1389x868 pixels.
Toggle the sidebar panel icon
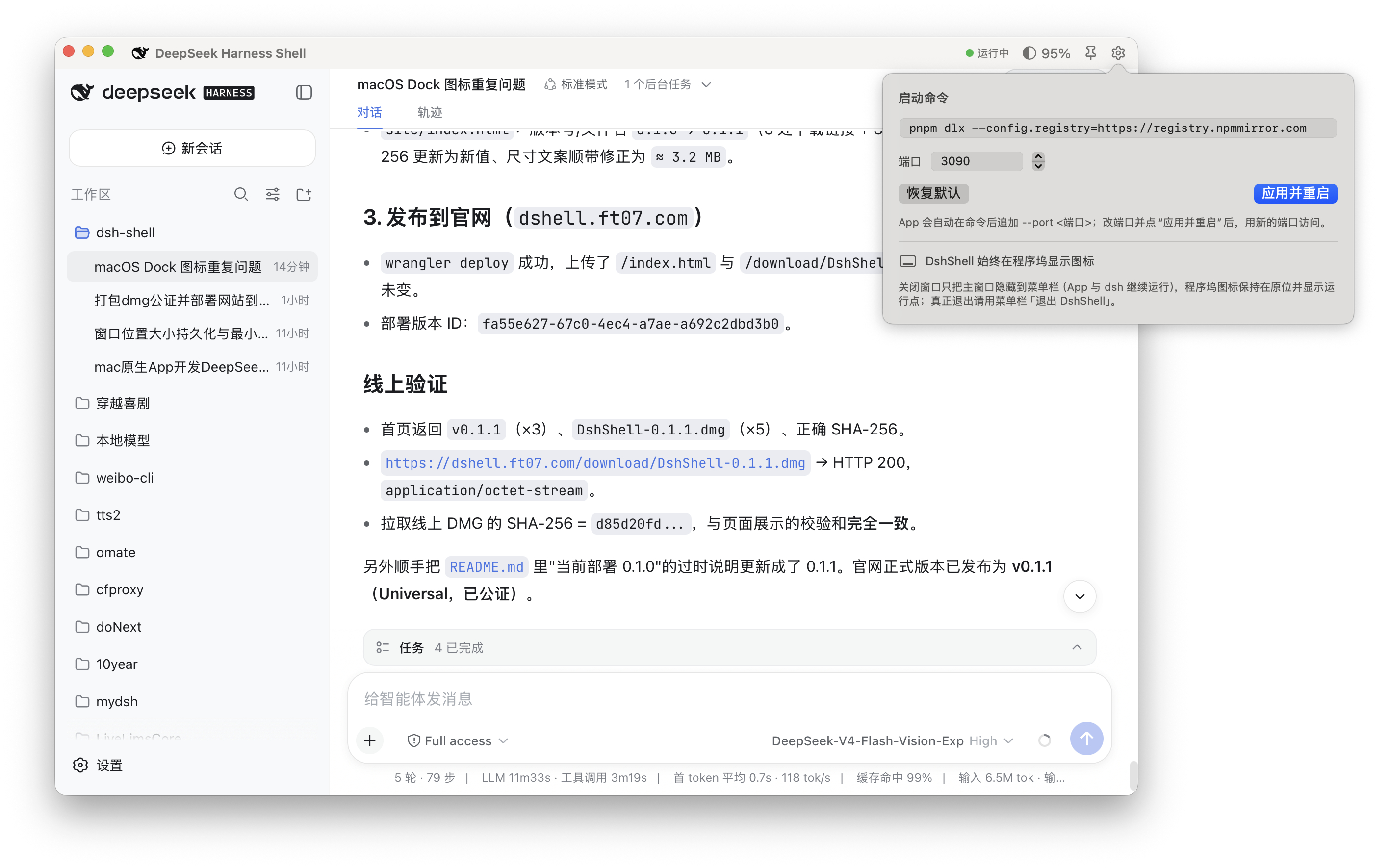click(x=304, y=92)
